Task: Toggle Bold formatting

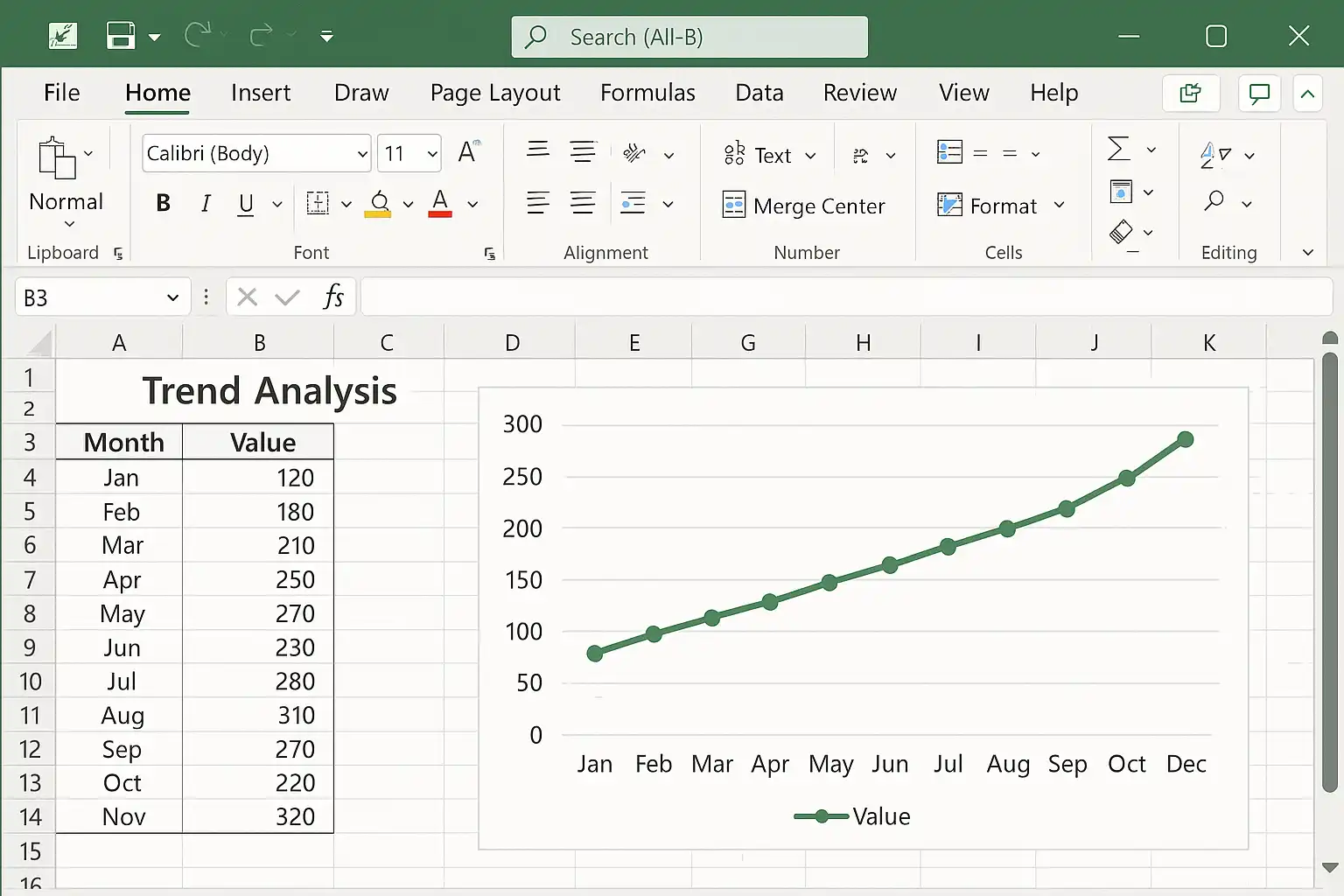Action: tap(163, 204)
